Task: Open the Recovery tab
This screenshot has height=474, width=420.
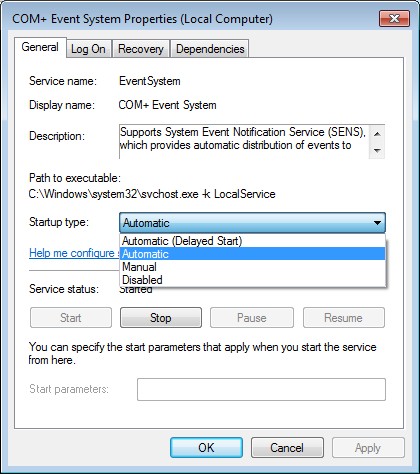Action: 141,49
